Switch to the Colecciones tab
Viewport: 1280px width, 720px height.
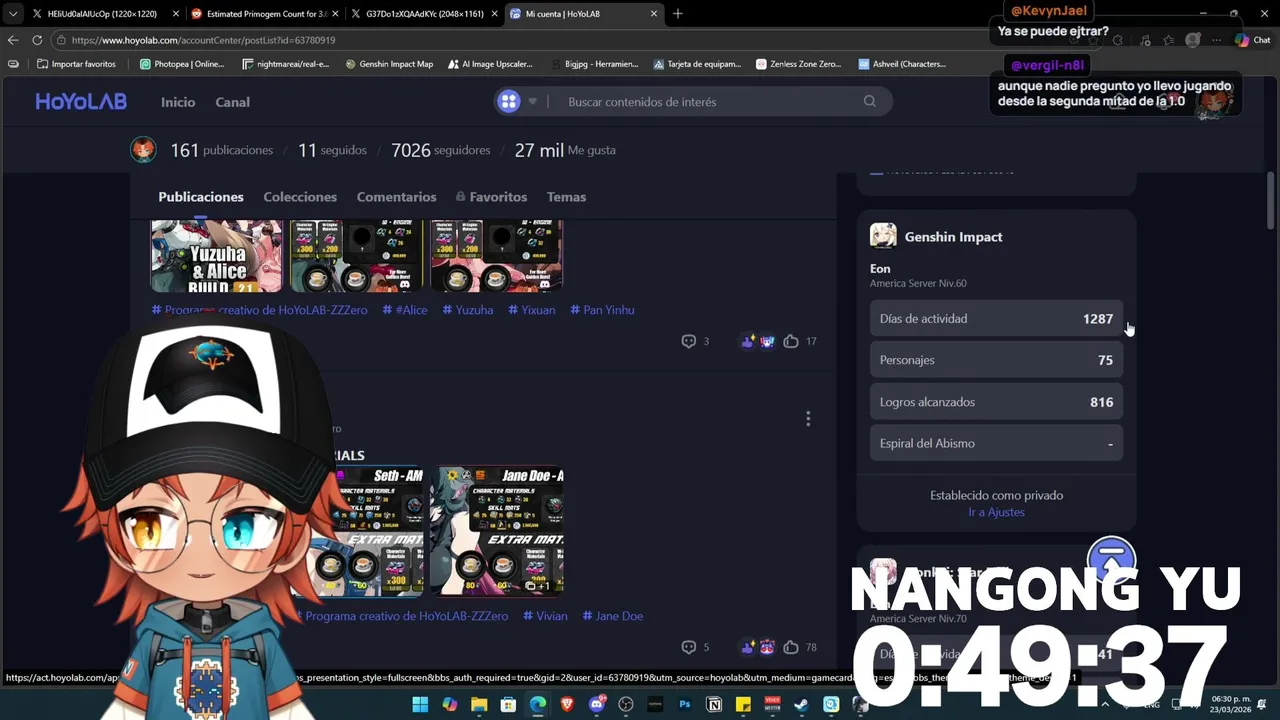pyautogui.click(x=300, y=197)
